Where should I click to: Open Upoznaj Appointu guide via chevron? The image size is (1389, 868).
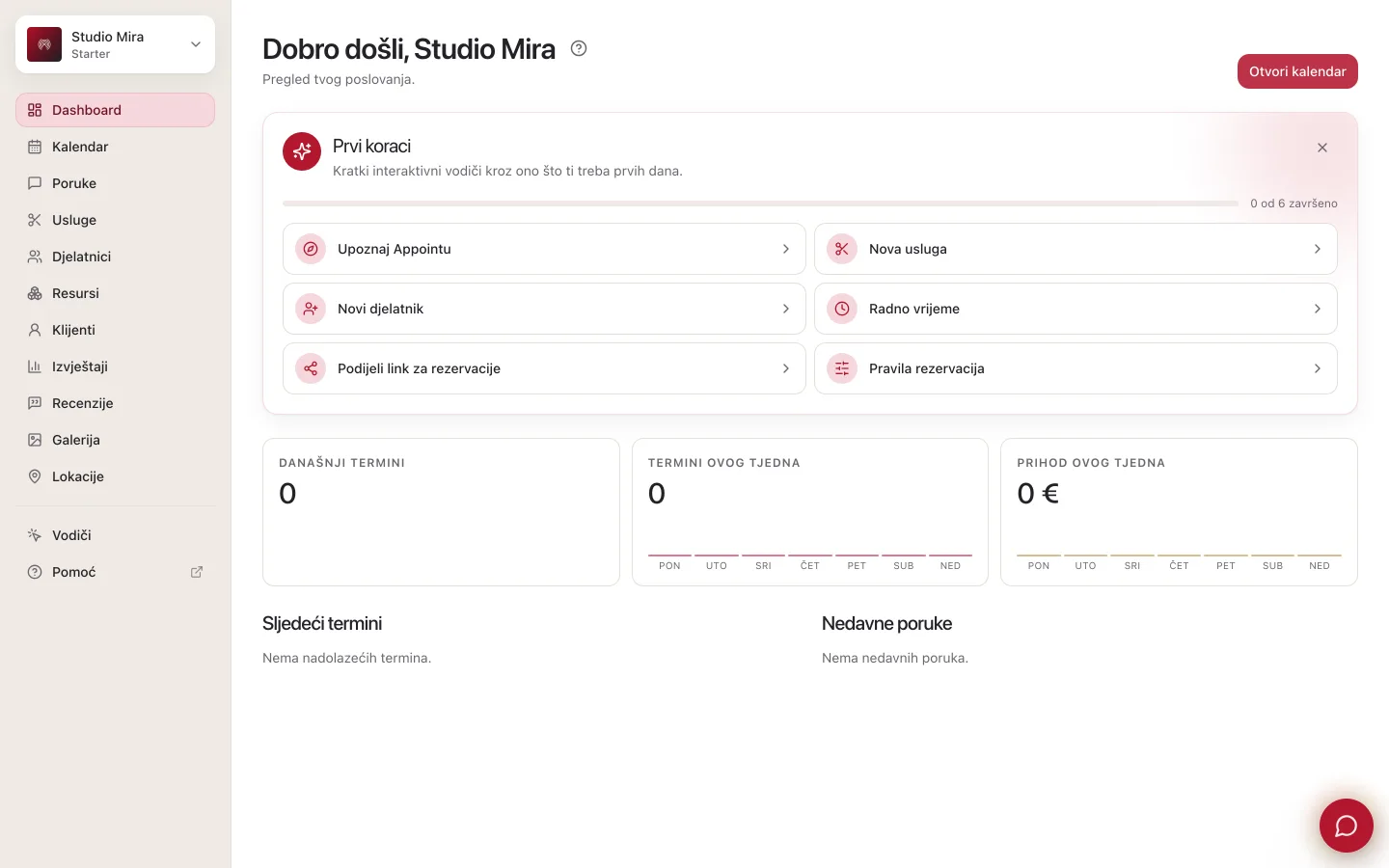click(786, 249)
